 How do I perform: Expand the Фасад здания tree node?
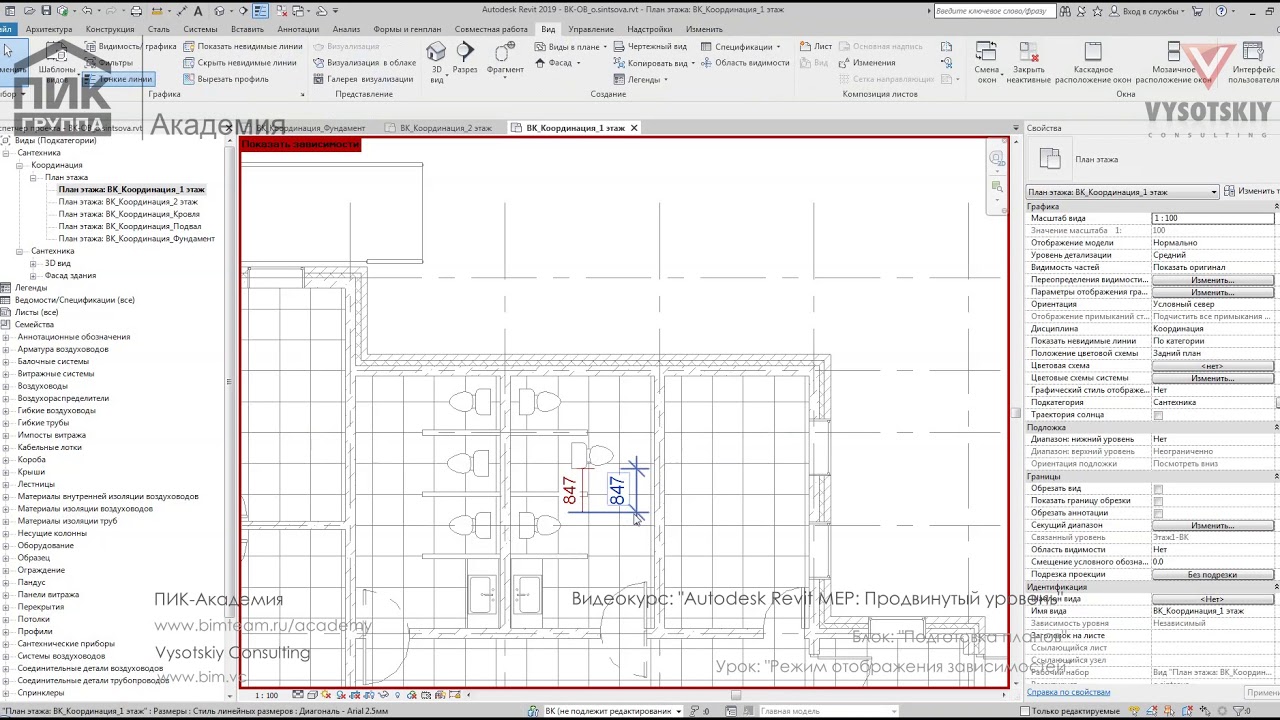coord(33,275)
